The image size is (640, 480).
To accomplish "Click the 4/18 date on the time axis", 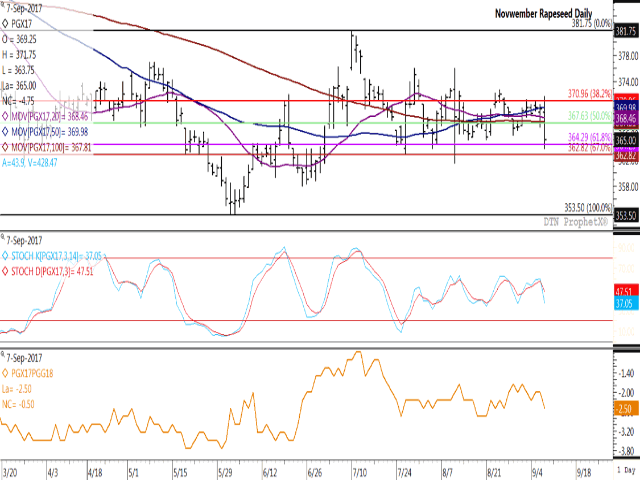I will [96, 473].
